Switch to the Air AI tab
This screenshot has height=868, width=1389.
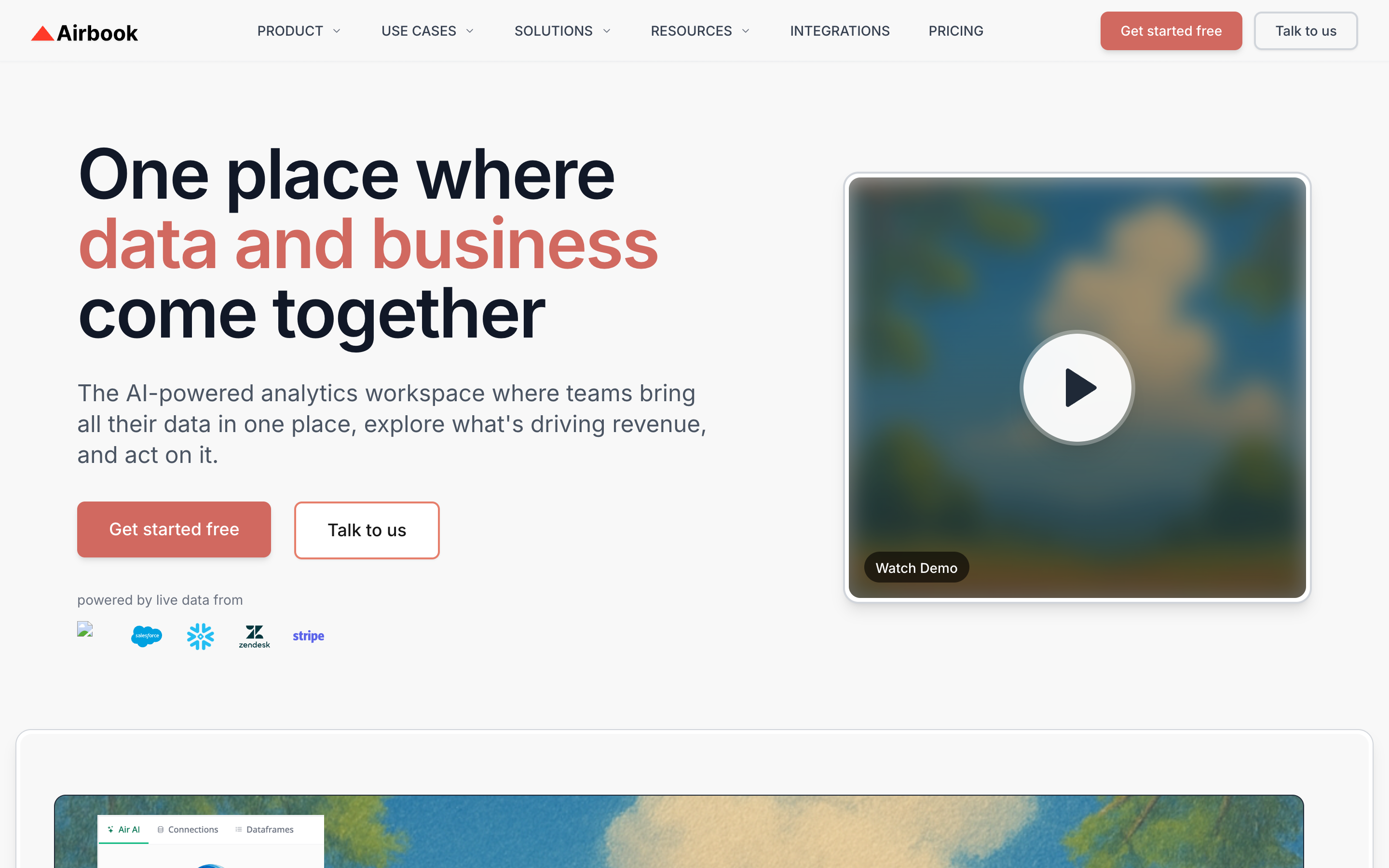pyautogui.click(x=123, y=829)
